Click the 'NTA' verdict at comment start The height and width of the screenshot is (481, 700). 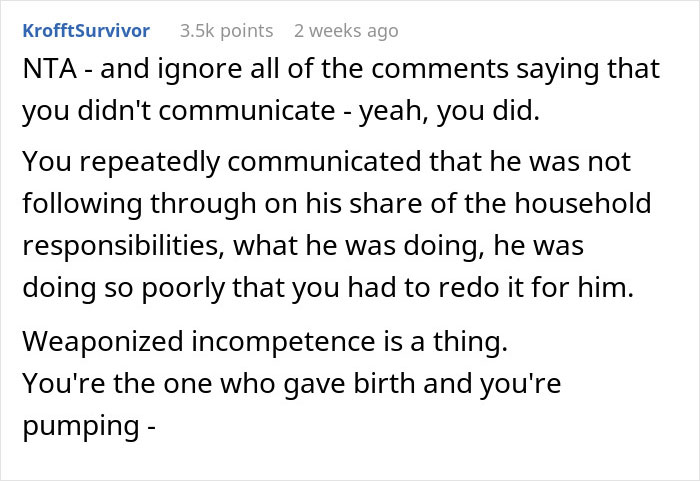point(47,69)
